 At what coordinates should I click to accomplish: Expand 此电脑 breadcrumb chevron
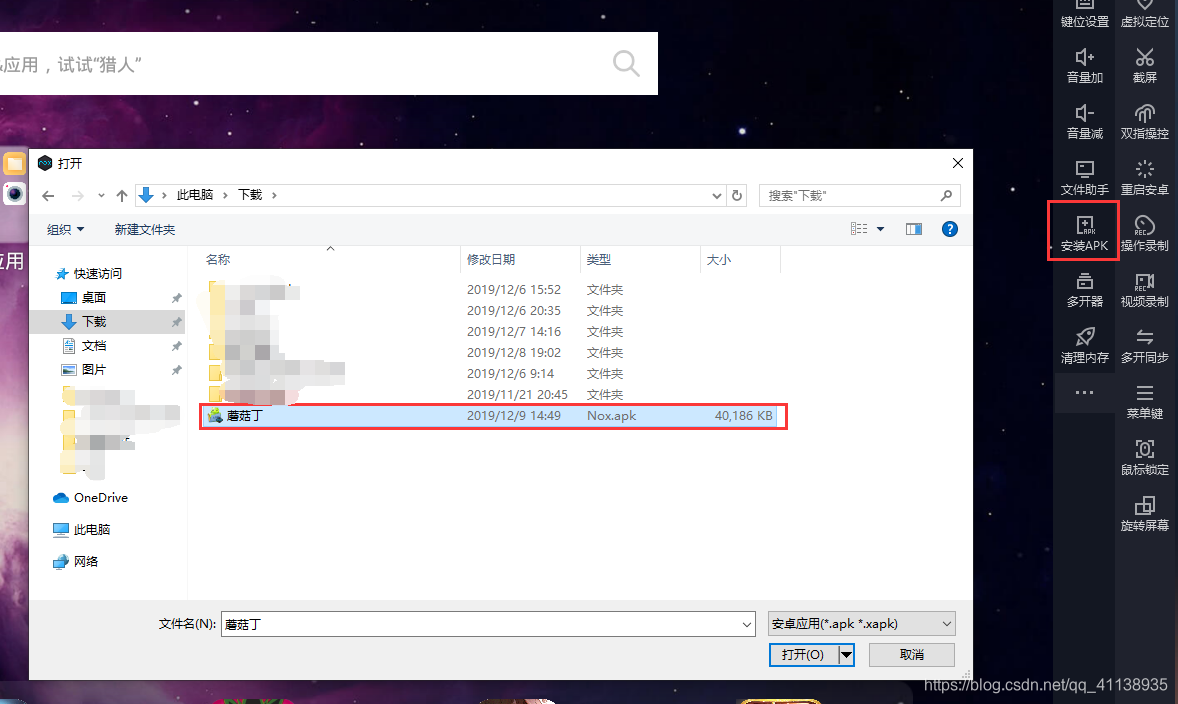coord(225,195)
